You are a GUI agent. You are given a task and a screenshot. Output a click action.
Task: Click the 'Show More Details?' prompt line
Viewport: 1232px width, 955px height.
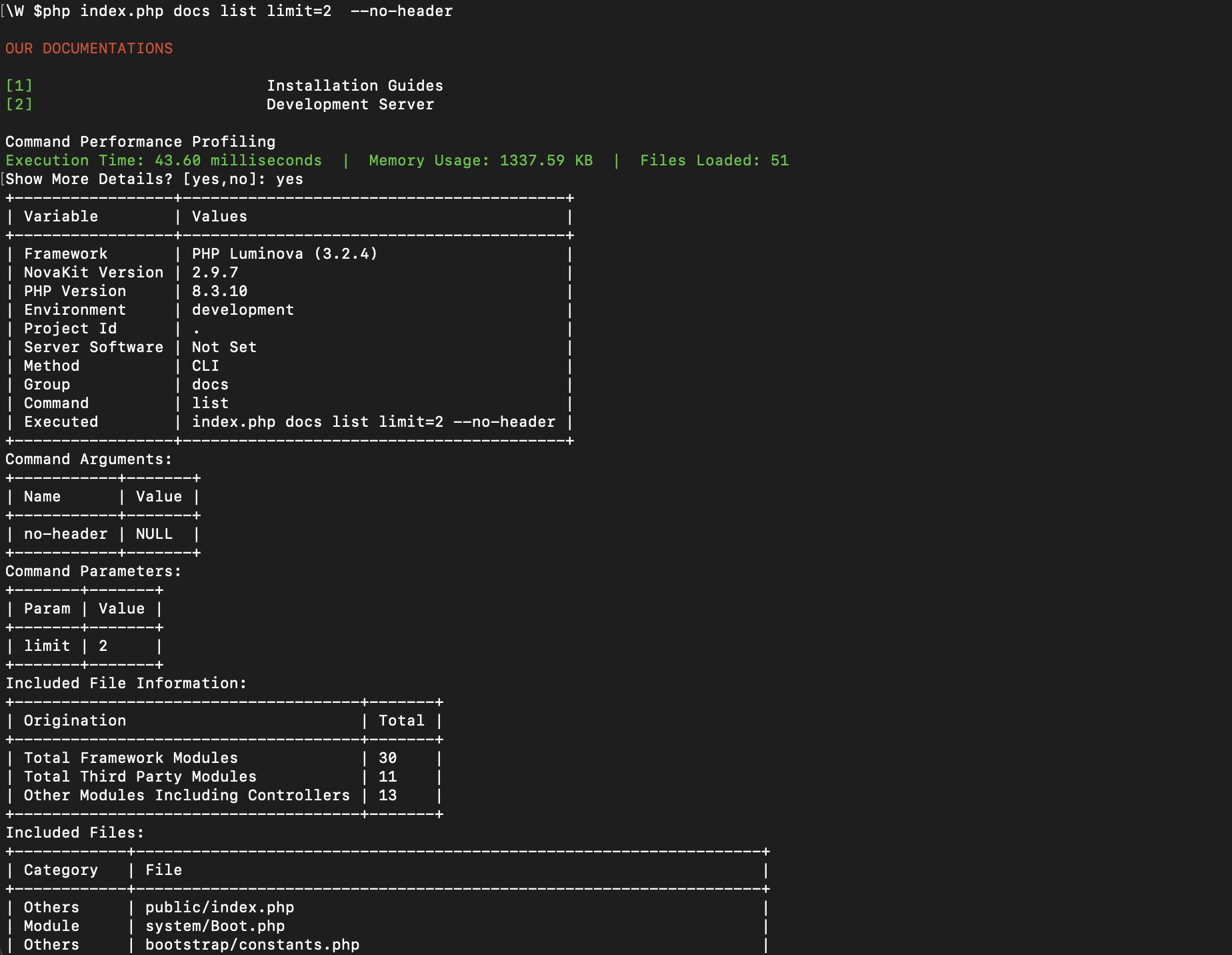point(154,179)
